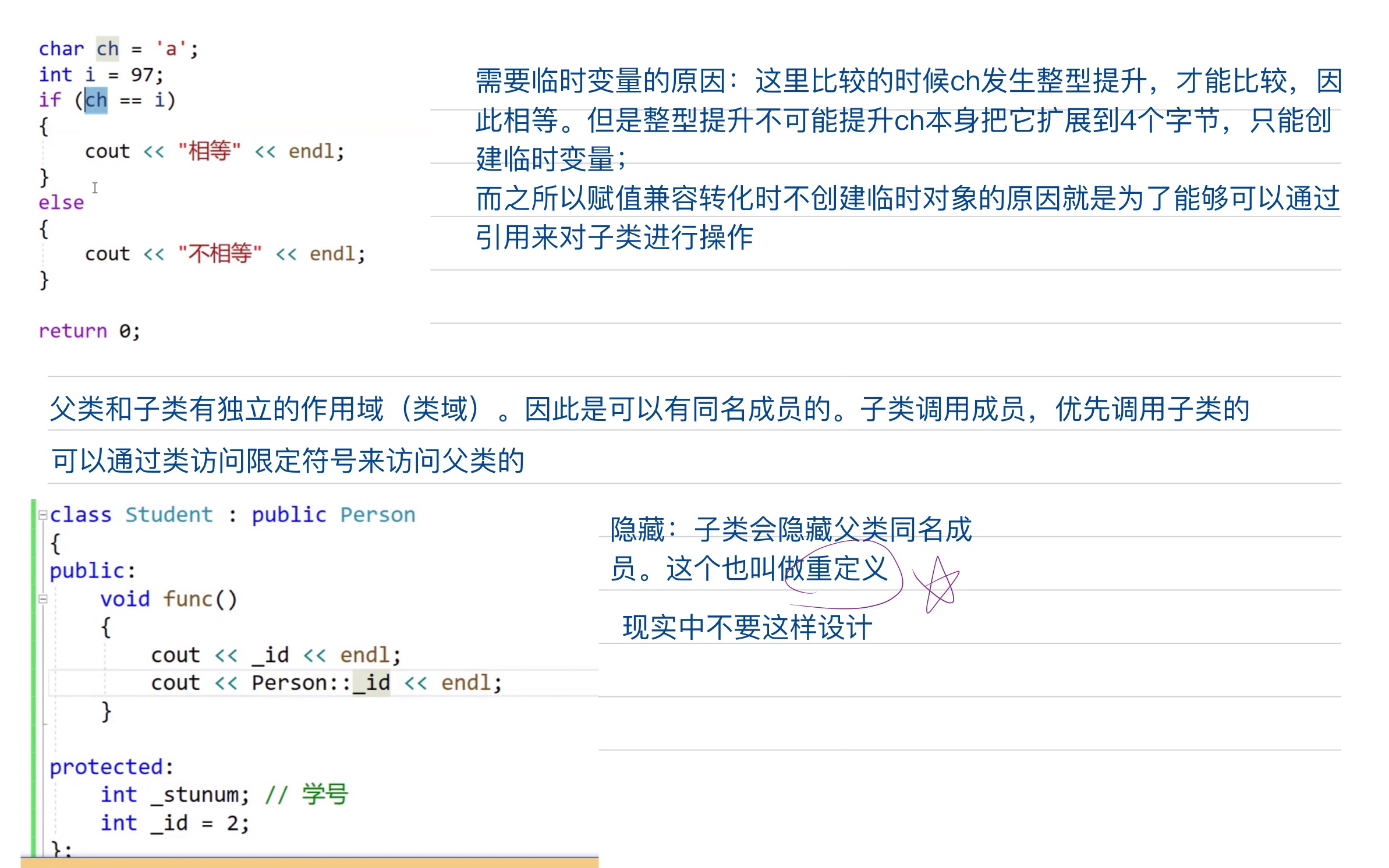The height and width of the screenshot is (868, 1389).
Task: Click the line 可以通过类访问限定符号来访问父类的
Action: click(x=288, y=461)
